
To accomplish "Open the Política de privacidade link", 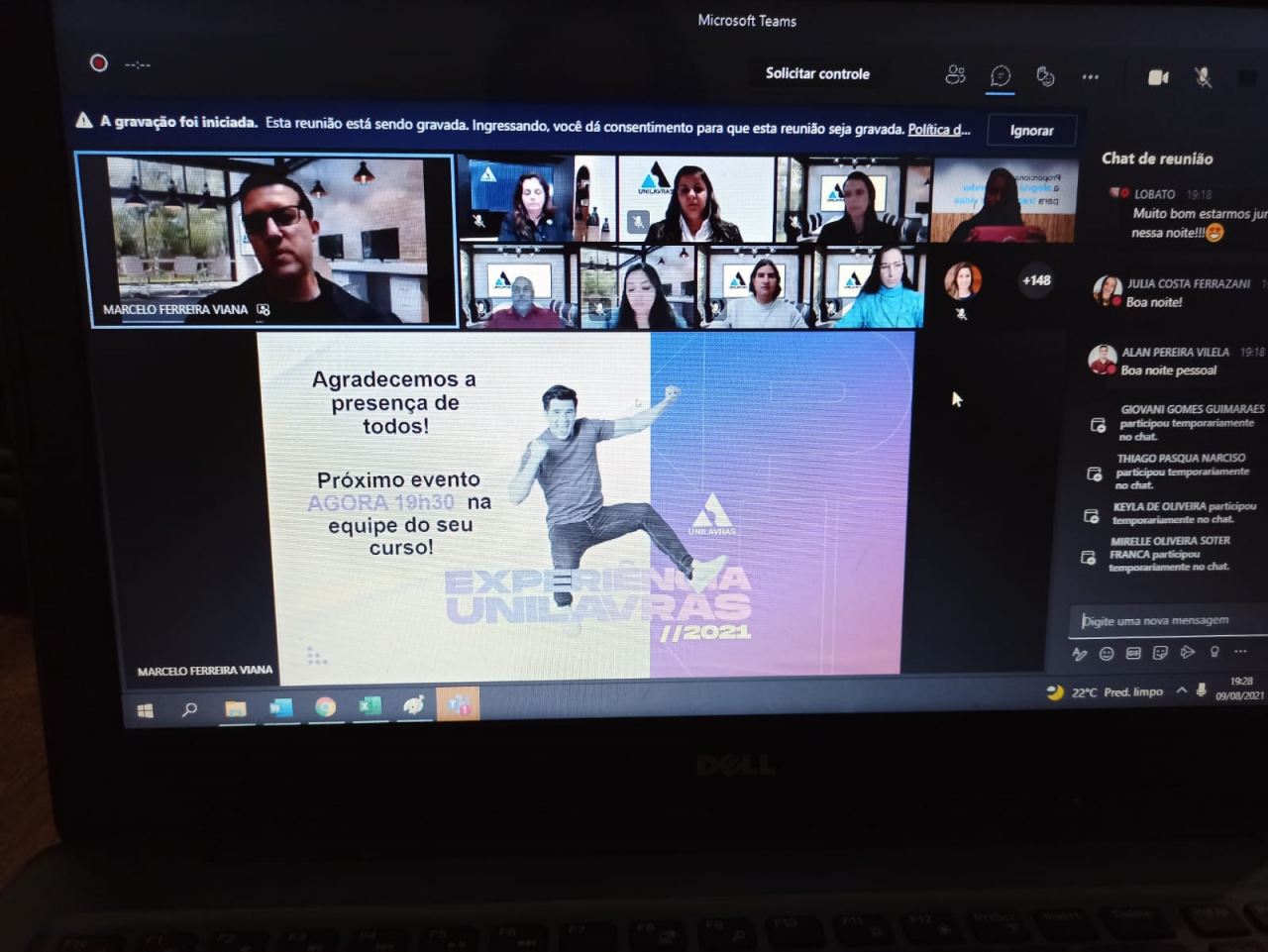I will (x=939, y=129).
